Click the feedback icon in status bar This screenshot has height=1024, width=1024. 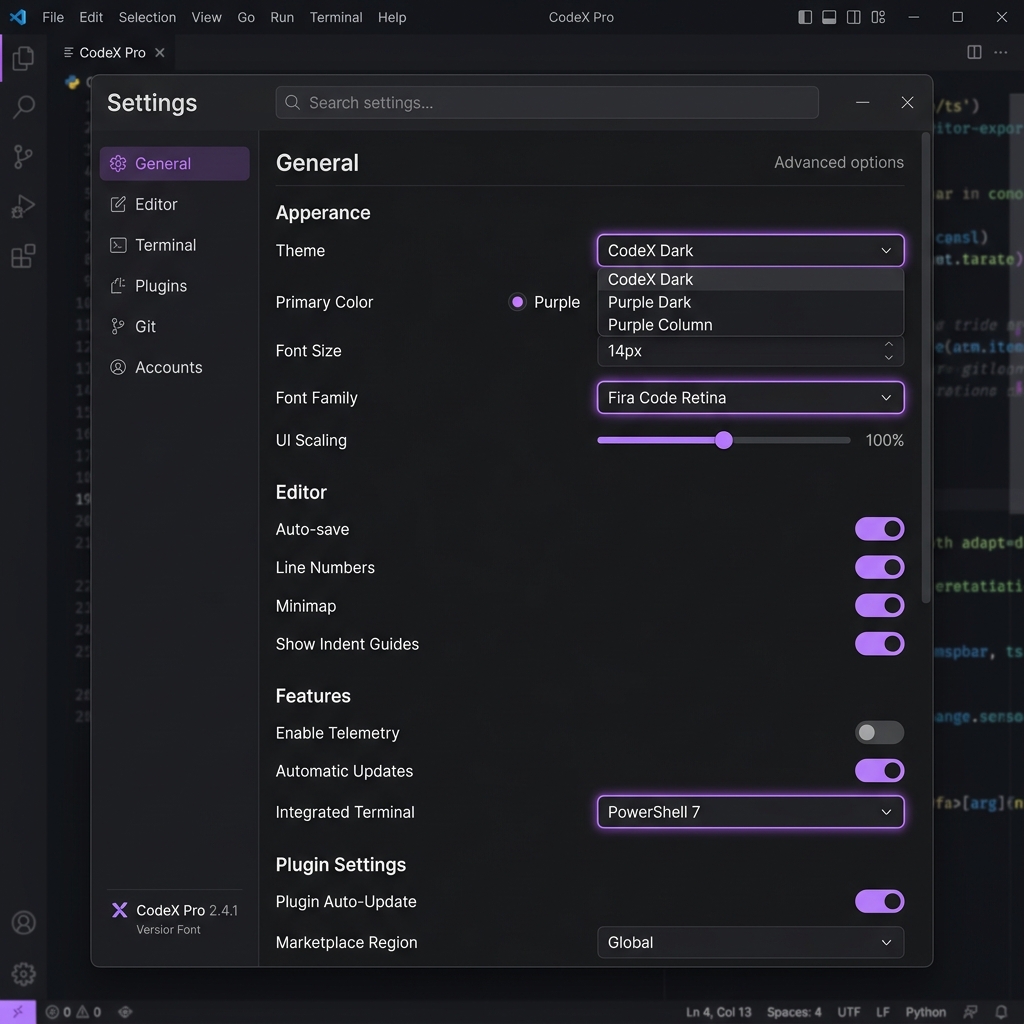[971, 1012]
